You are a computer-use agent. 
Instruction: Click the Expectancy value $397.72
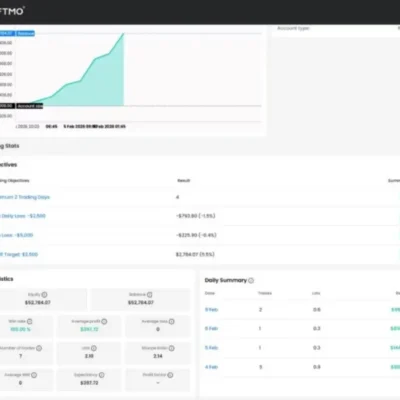point(89,383)
